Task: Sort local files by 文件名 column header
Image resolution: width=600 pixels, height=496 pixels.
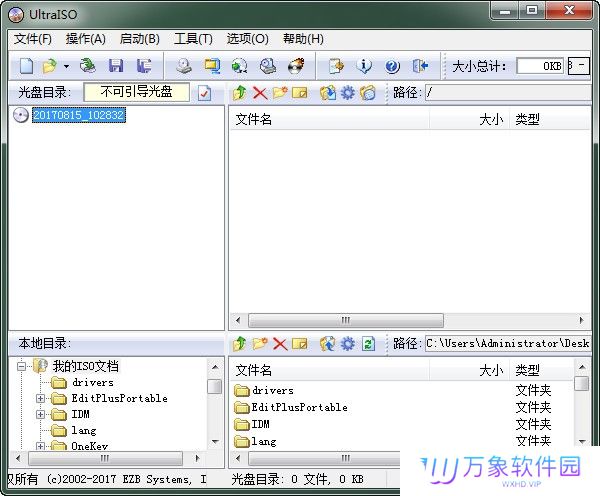Action: tap(329, 370)
